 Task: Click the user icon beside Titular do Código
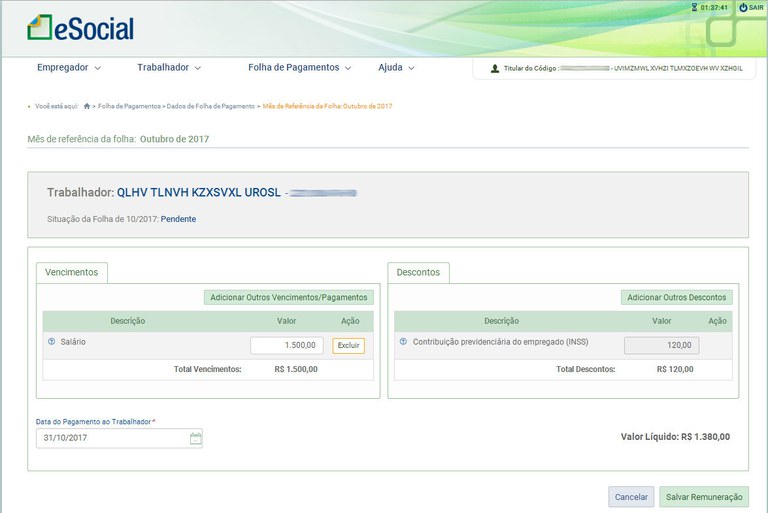coord(495,69)
